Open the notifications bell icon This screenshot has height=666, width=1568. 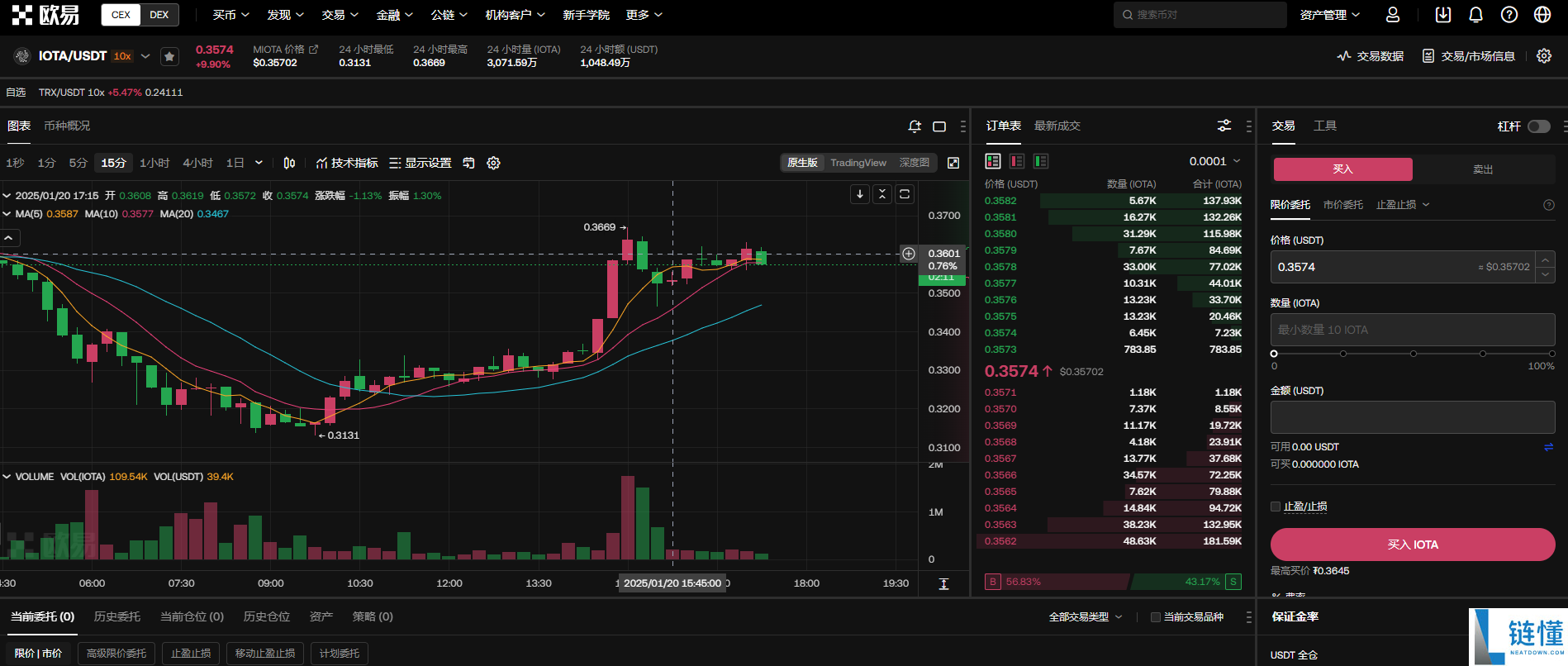click(1476, 15)
